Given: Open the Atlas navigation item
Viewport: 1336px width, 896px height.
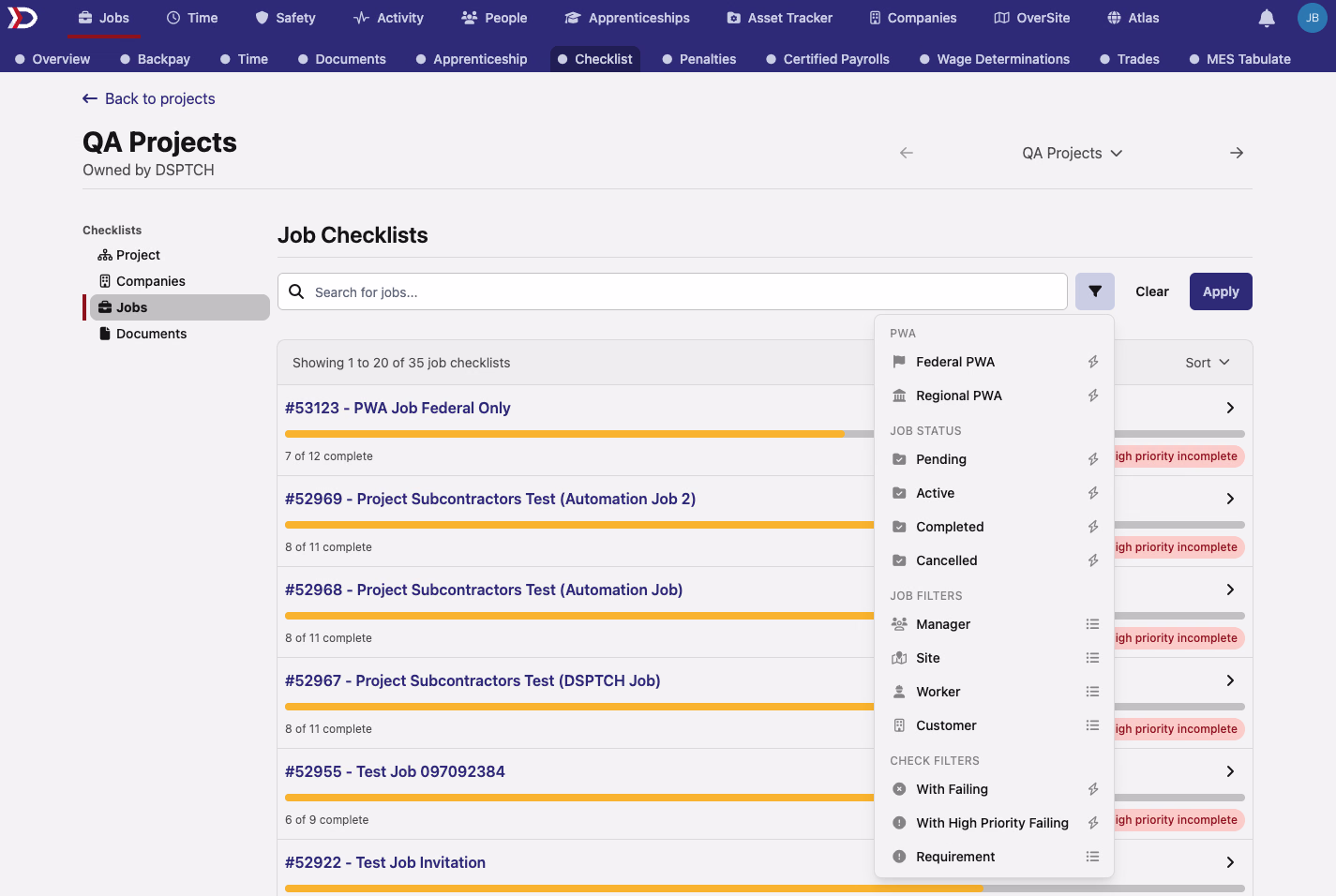Looking at the screenshot, I should click(x=1133, y=18).
